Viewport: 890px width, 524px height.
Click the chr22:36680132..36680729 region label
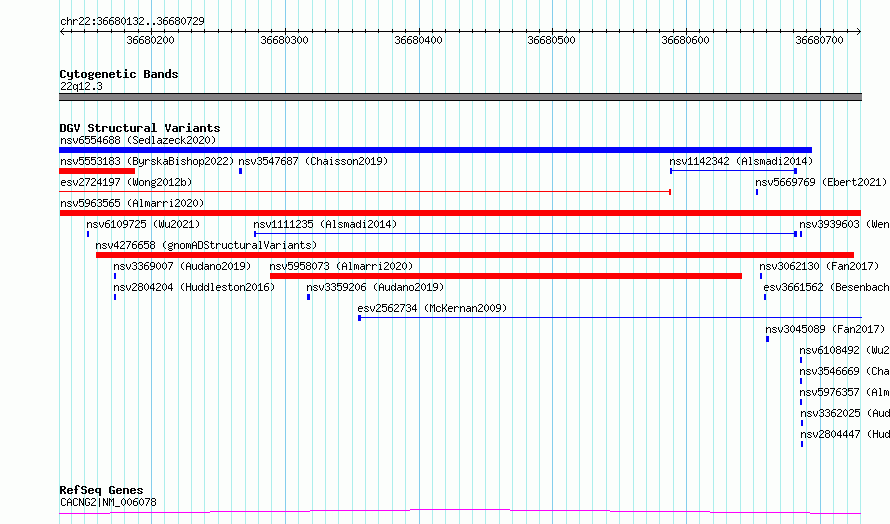[x=132, y=21]
